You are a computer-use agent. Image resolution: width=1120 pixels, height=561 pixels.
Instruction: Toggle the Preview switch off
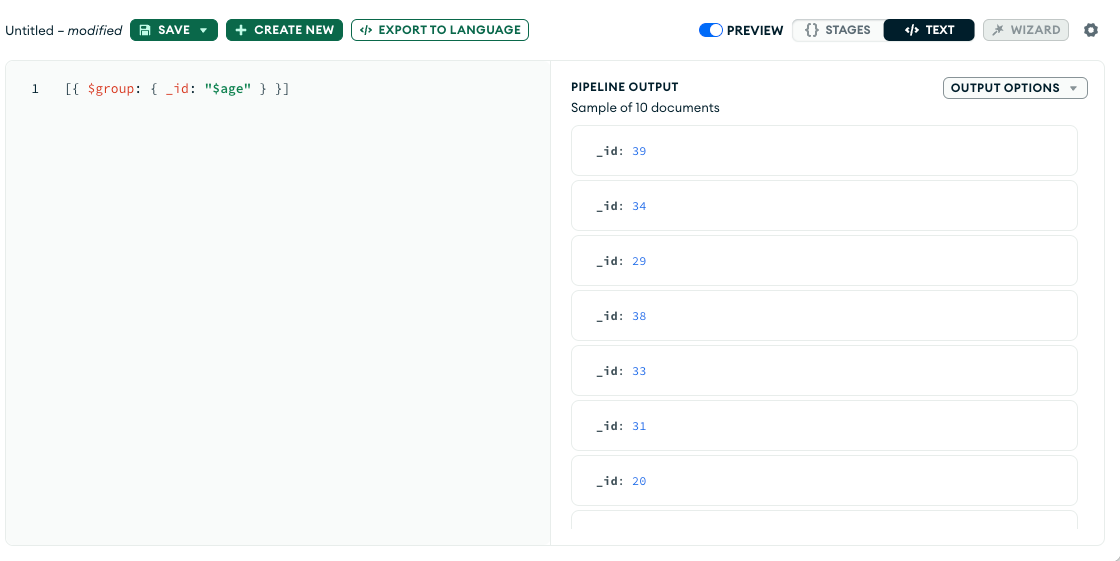click(x=710, y=30)
